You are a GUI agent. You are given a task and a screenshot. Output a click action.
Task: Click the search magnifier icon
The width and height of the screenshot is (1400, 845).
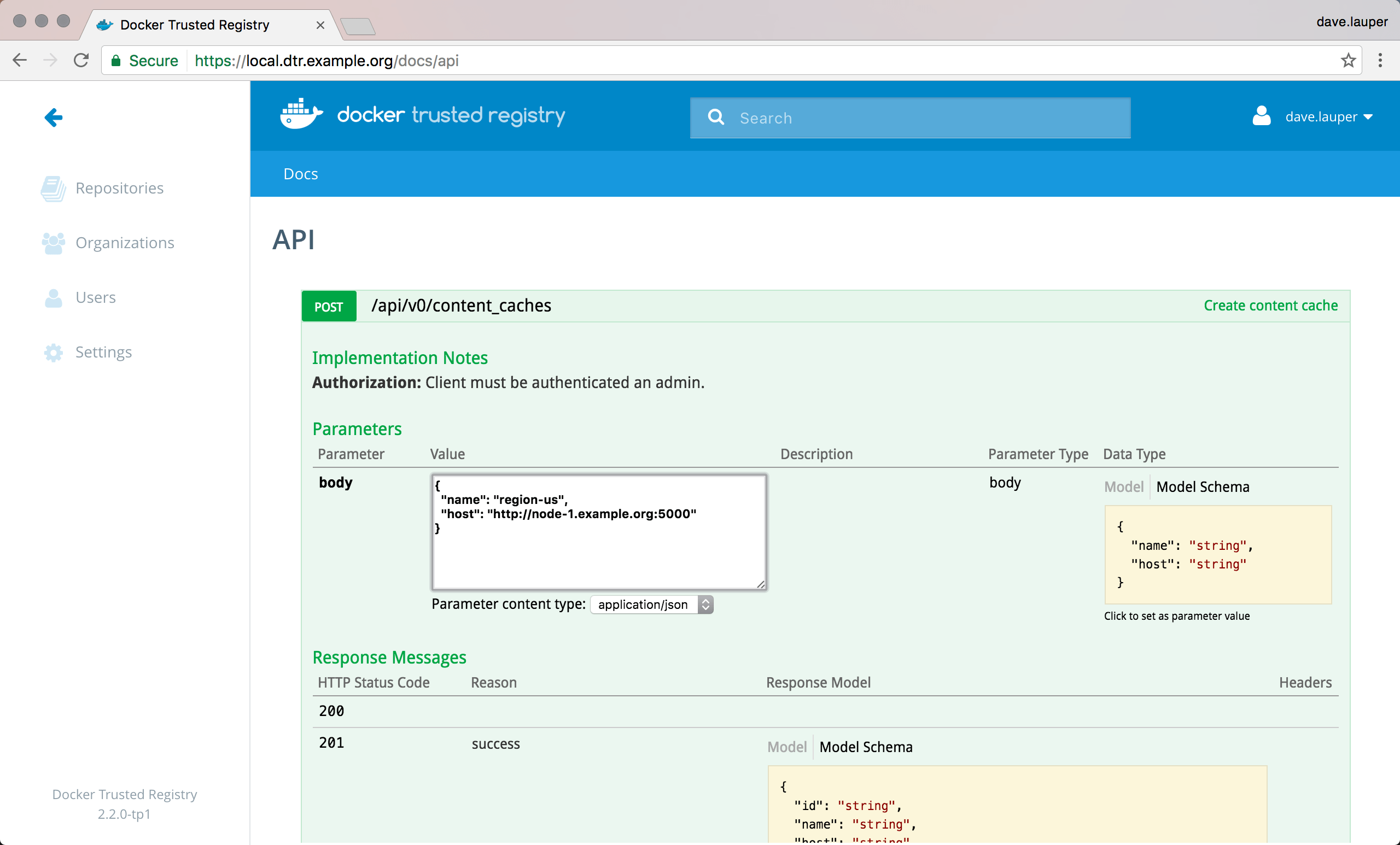(716, 118)
